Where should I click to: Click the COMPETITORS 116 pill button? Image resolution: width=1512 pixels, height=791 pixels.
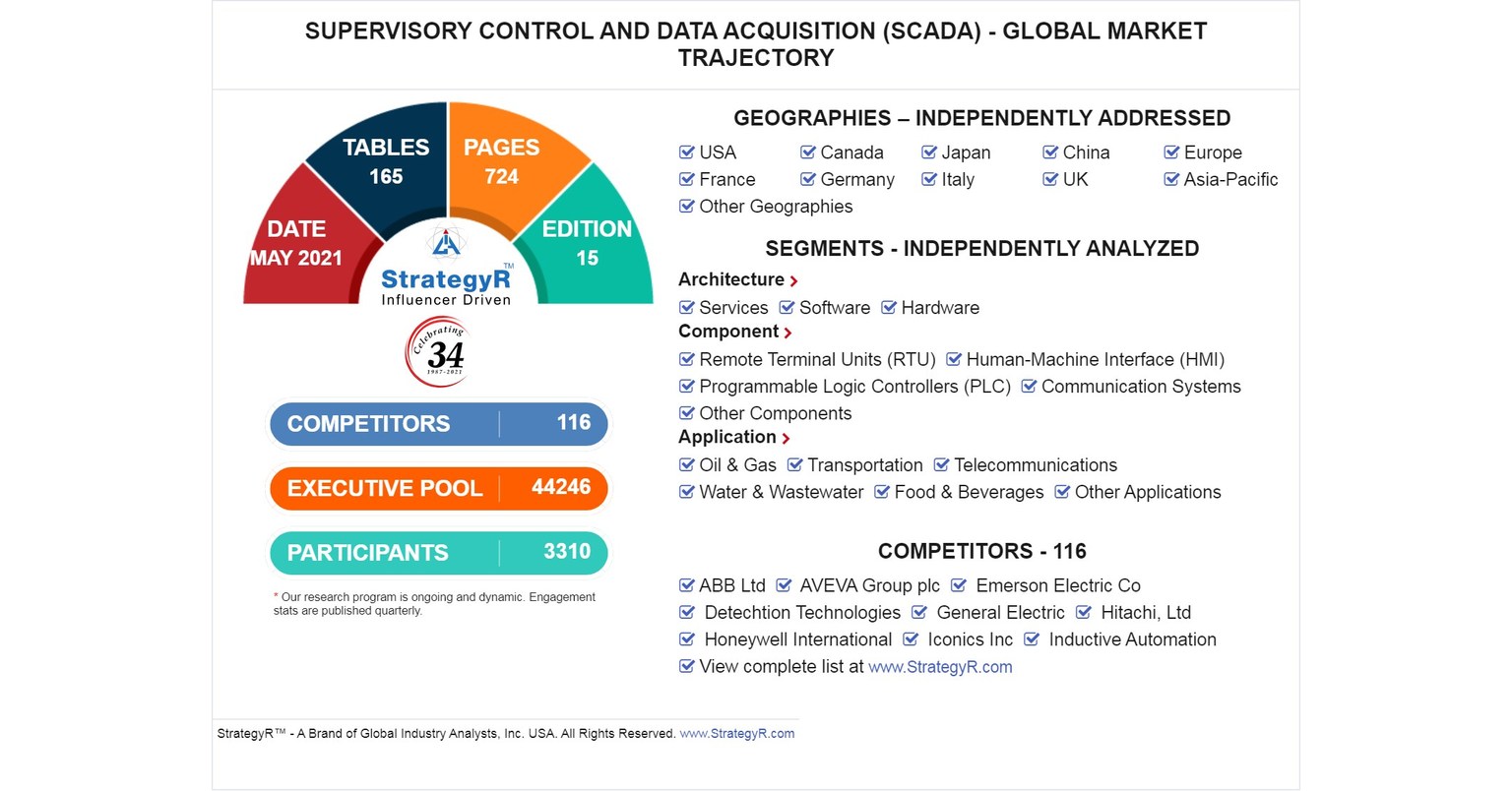click(x=439, y=424)
